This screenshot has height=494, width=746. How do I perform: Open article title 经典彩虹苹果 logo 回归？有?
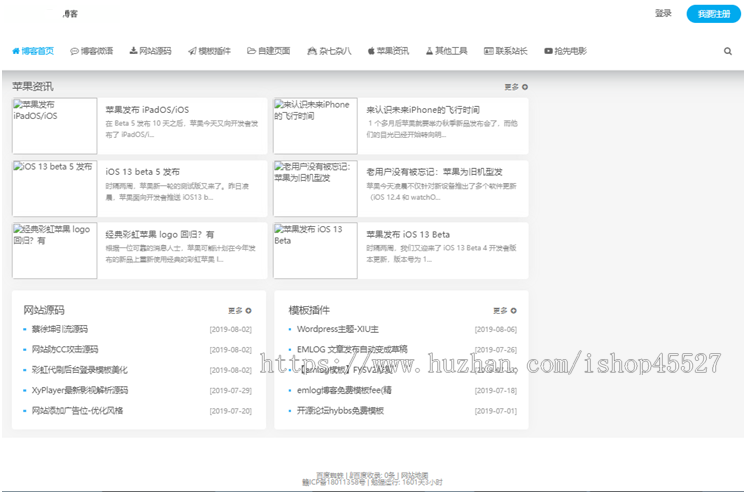159,235
